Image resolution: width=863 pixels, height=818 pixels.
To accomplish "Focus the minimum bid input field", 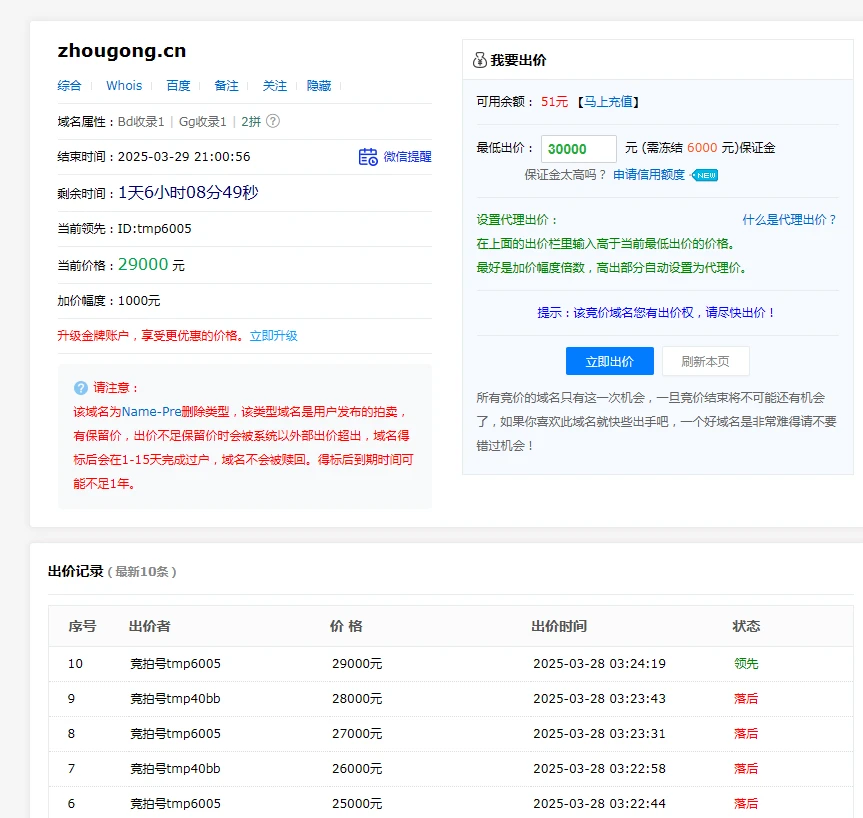I will pyautogui.click(x=579, y=149).
